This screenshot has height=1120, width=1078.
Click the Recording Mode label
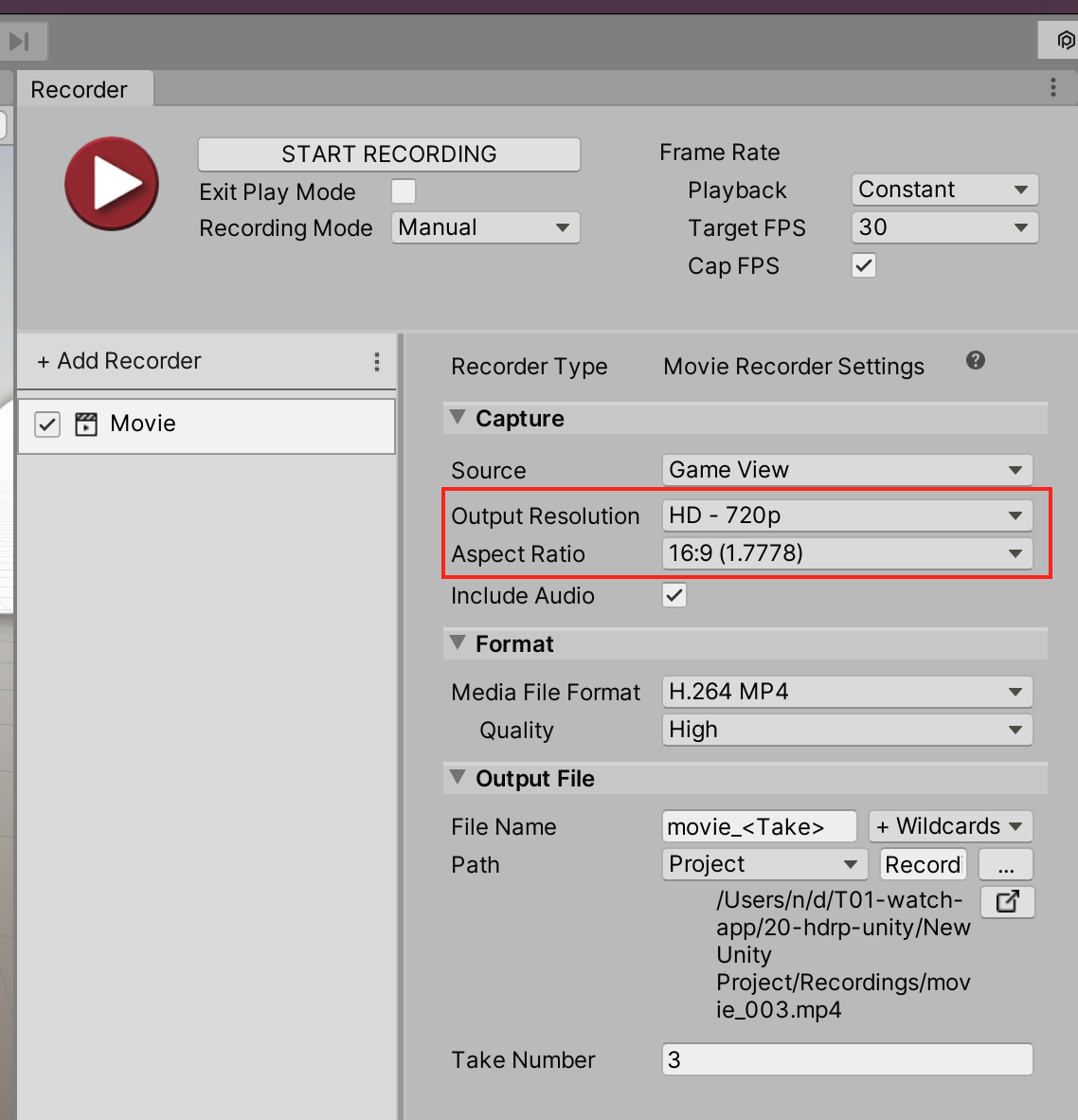coord(285,227)
